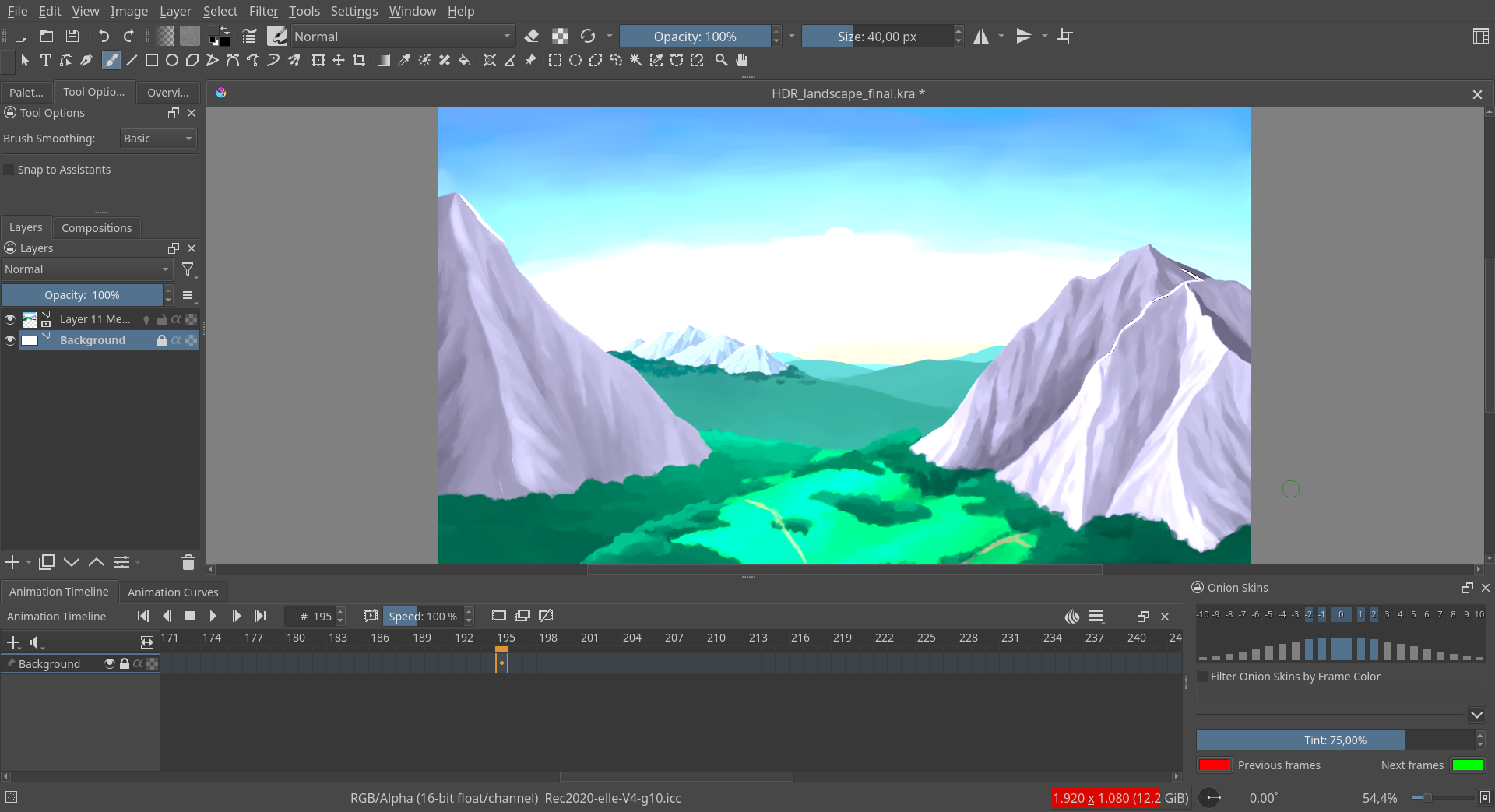Enable Snap to Assistants
The width and height of the screenshot is (1495, 812).
pos(8,169)
